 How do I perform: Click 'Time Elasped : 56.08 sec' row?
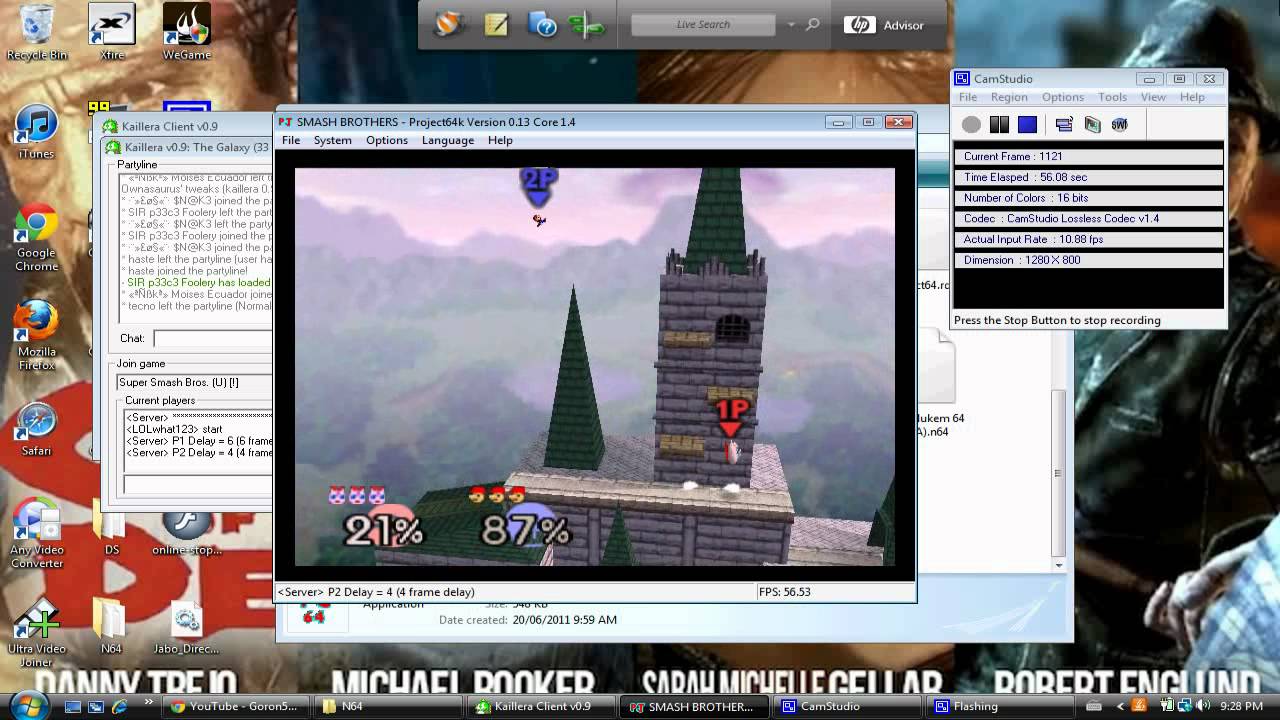(x=1088, y=177)
